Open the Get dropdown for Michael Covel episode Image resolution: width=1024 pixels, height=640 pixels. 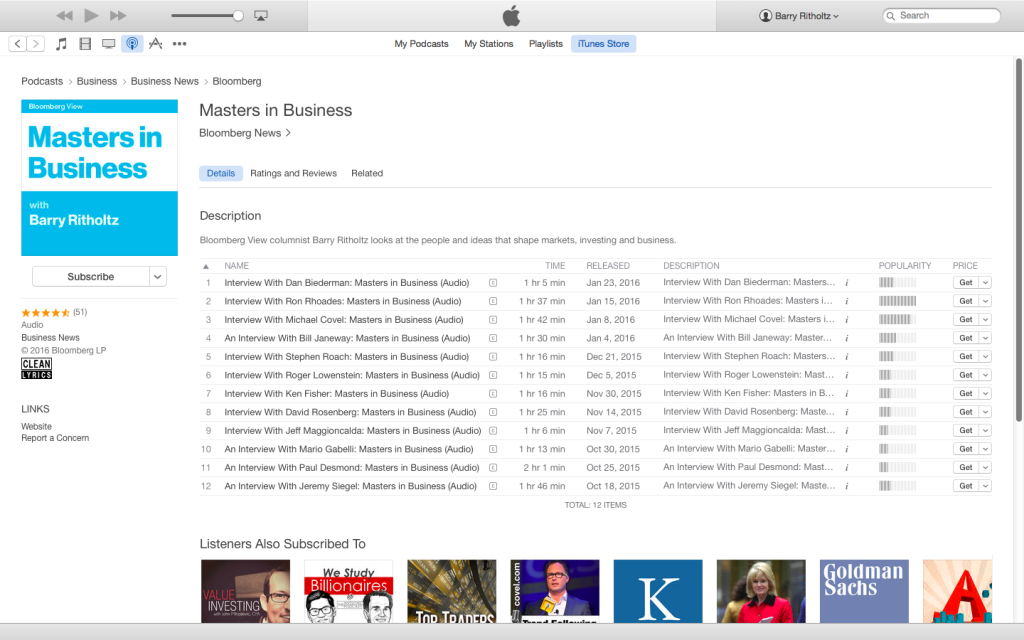pos(985,319)
